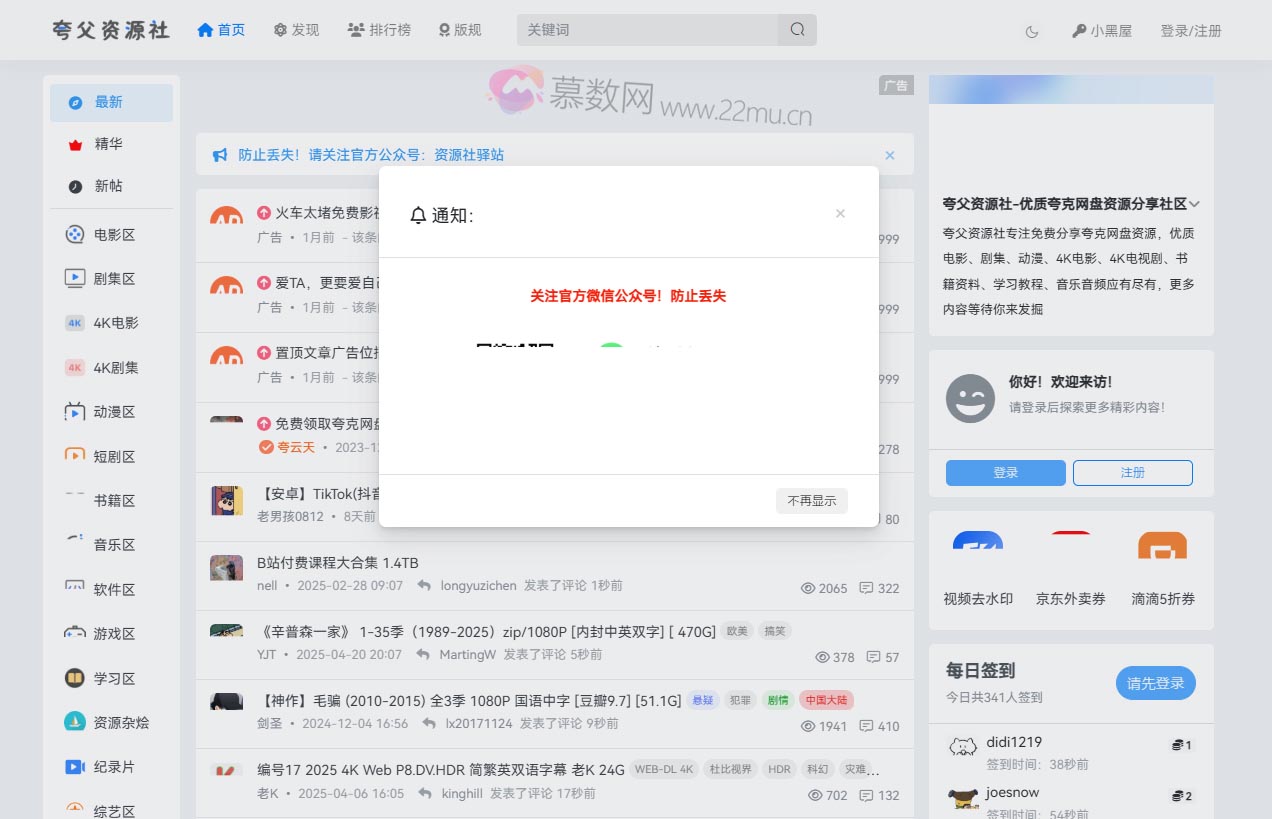The image size is (1272, 819).
Task: Click the 动漫区 section icon
Action: 74,411
